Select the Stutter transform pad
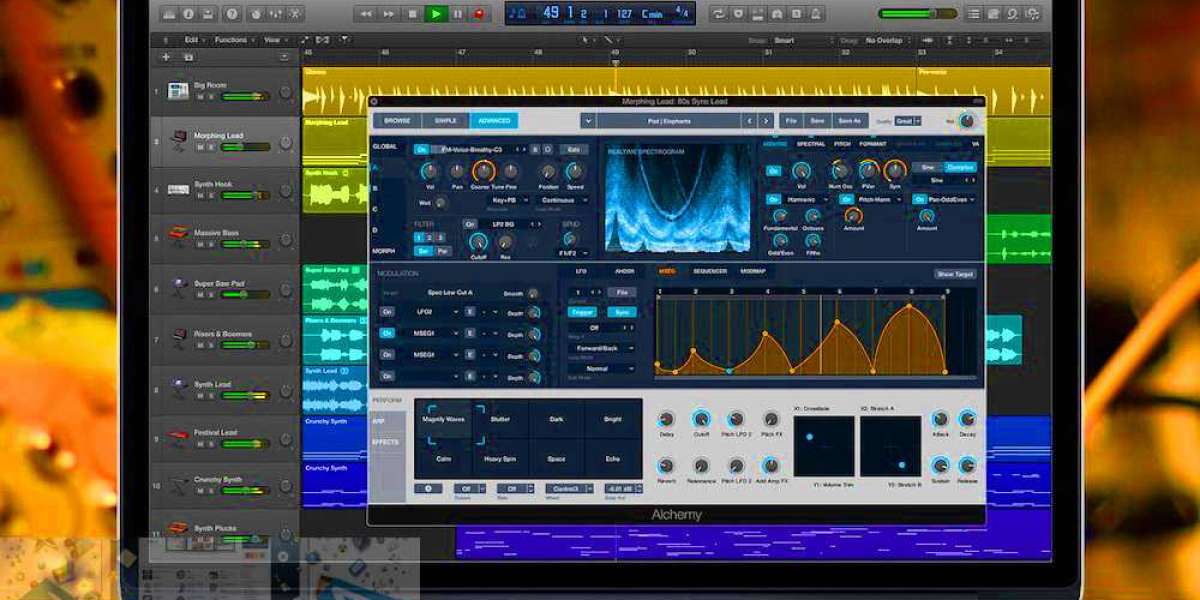1200x600 pixels. tap(500, 419)
